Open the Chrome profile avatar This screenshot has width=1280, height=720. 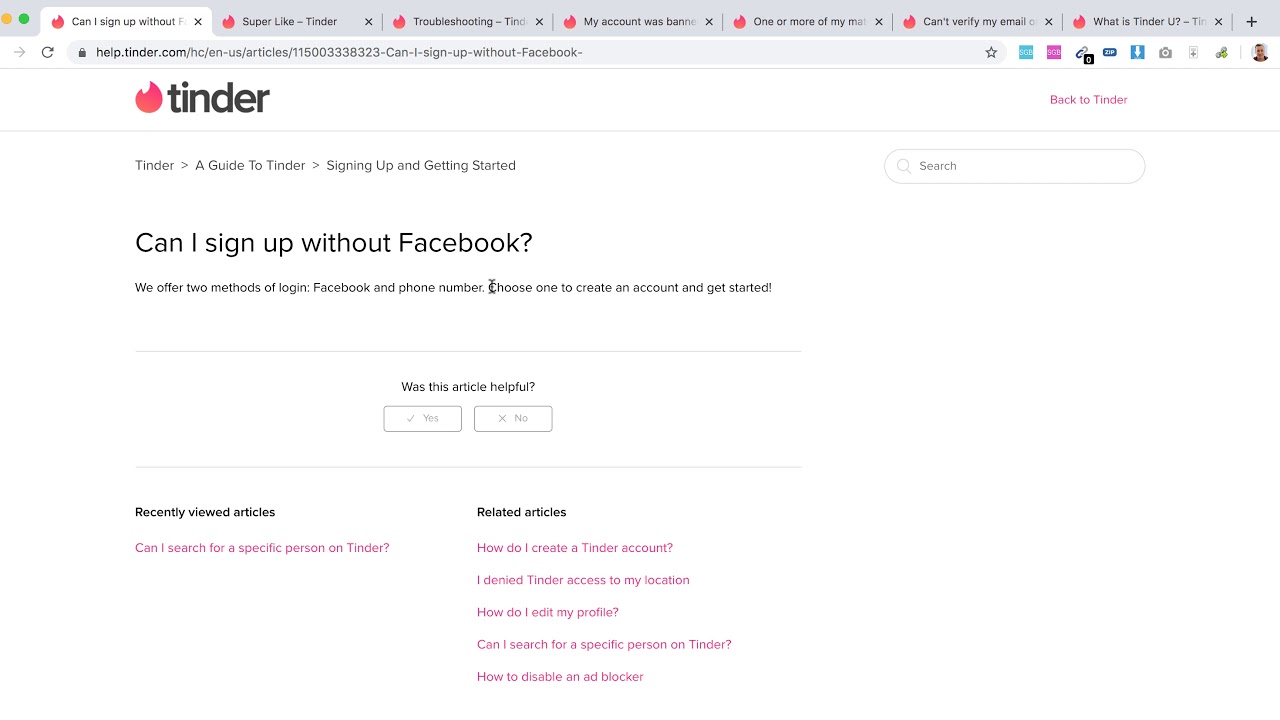point(1259,52)
